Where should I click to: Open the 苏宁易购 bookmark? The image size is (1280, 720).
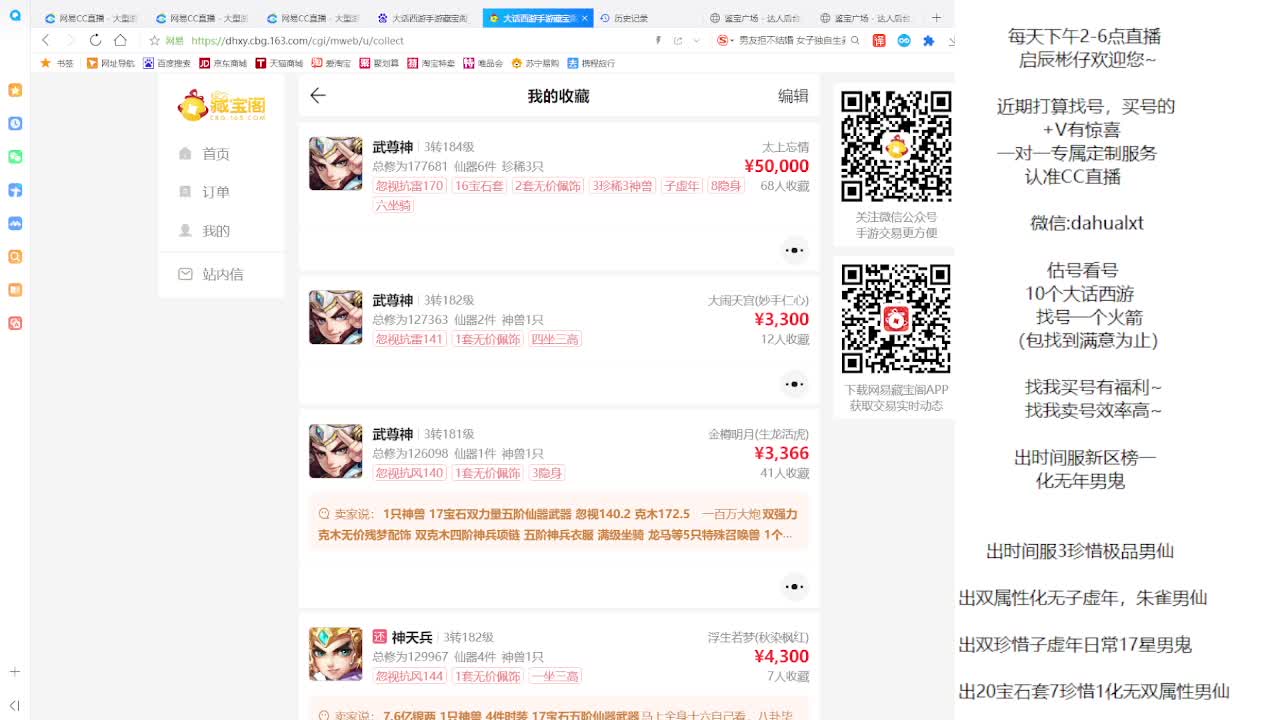point(535,63)
